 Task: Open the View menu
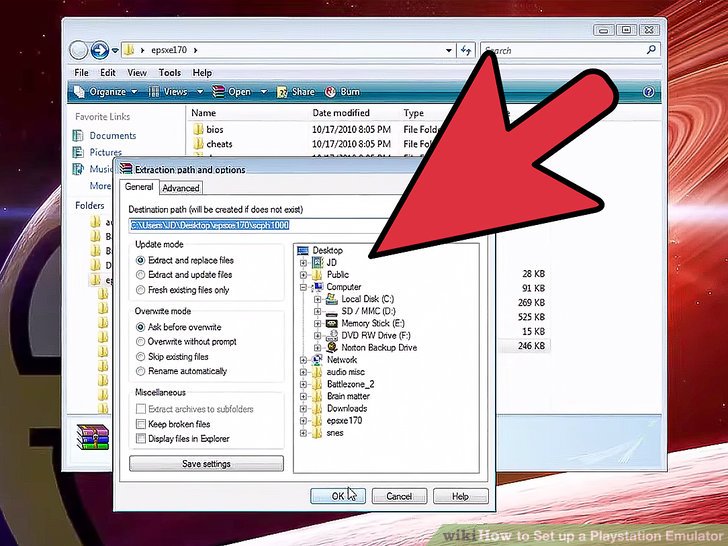pos(137,72)
